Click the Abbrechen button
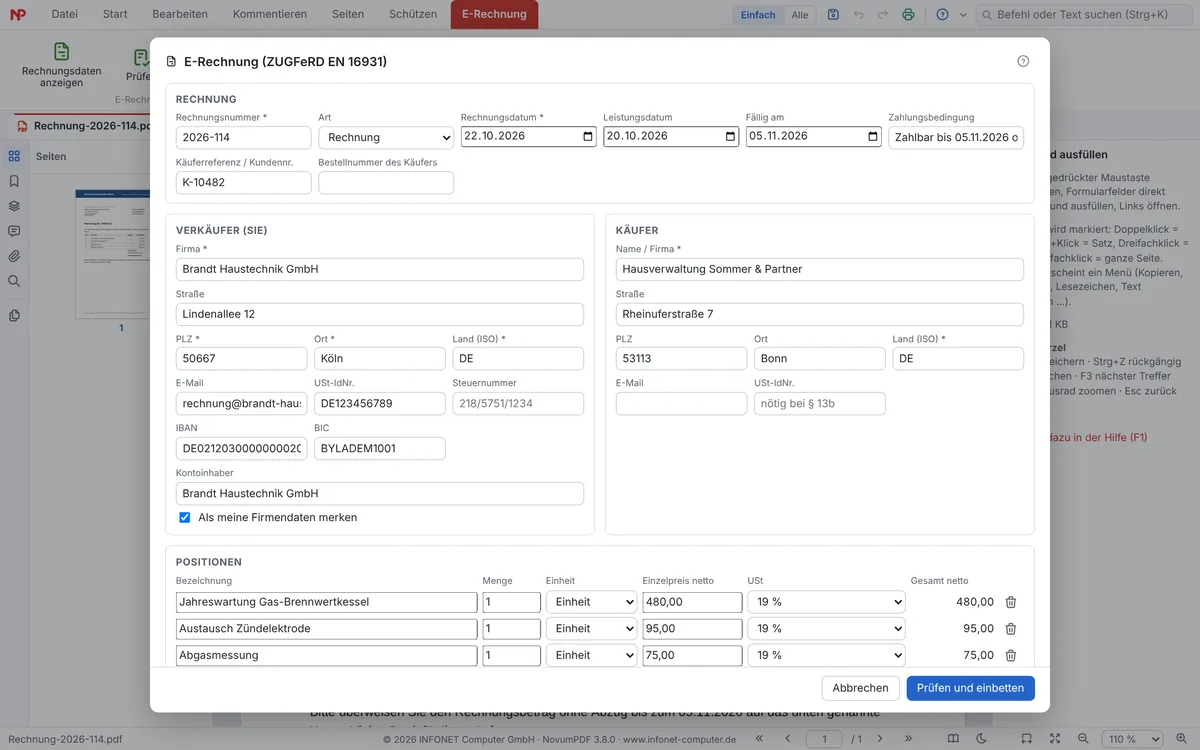 click(x=860, y=688)
